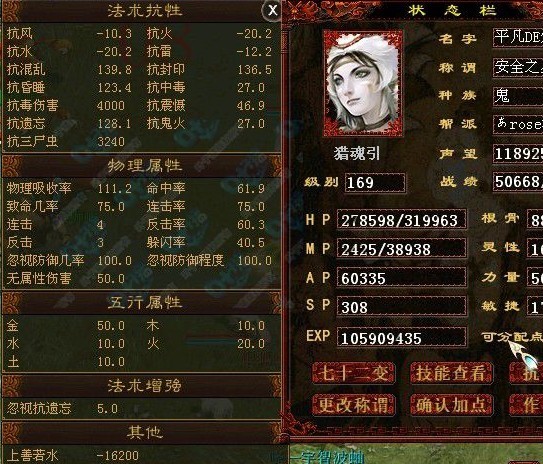Click the HP value field
This screenshot has width=543, height=464.
tap(401, 220)
